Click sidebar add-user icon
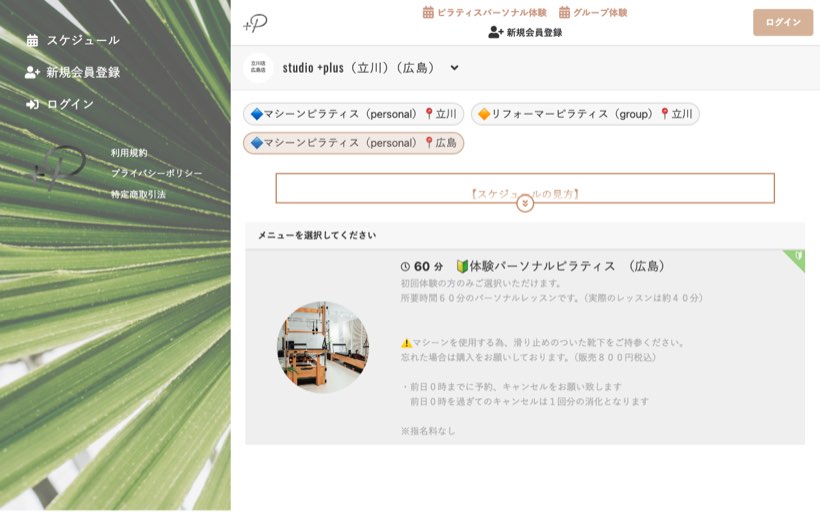The width and height of the screenshot is (820, 512). (x=32, y=72)
